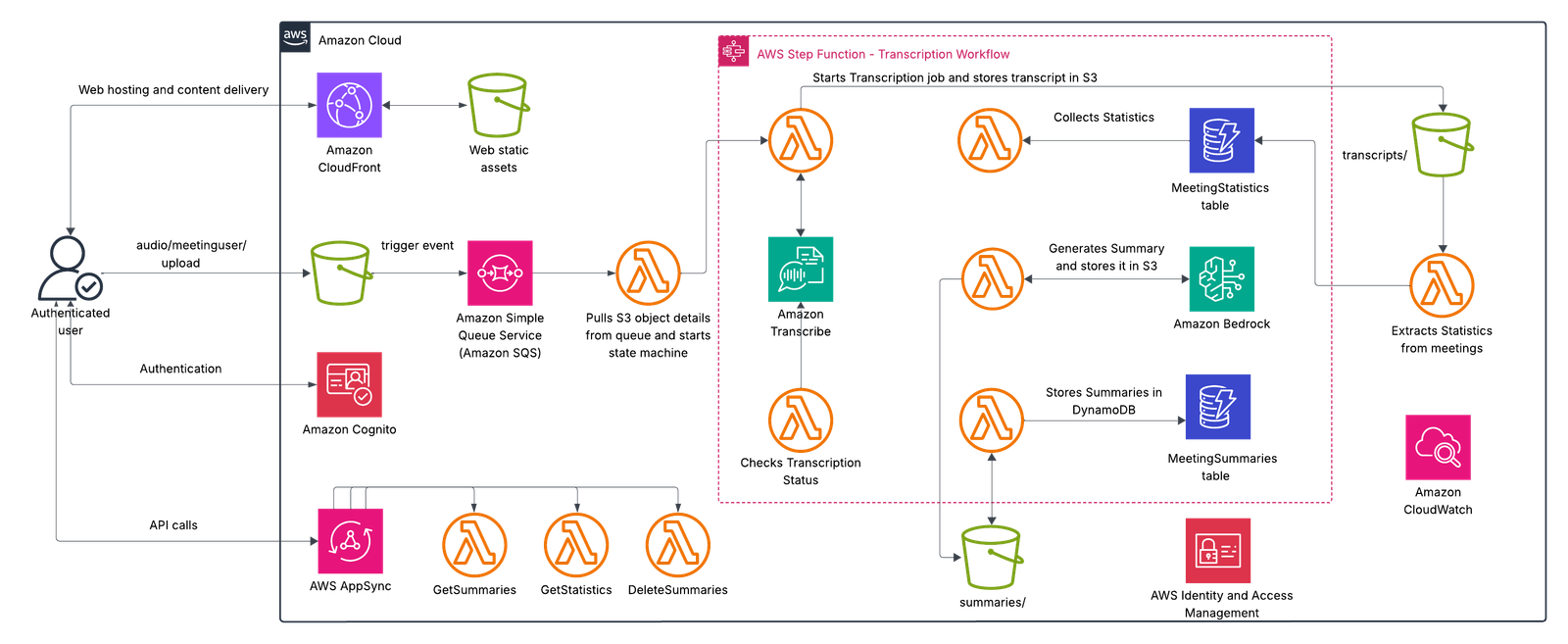This screenshot has height=644, width=1568.
Task: Click 'Stores Summaries in DynamoDB' label
Action: [1103, 401]
